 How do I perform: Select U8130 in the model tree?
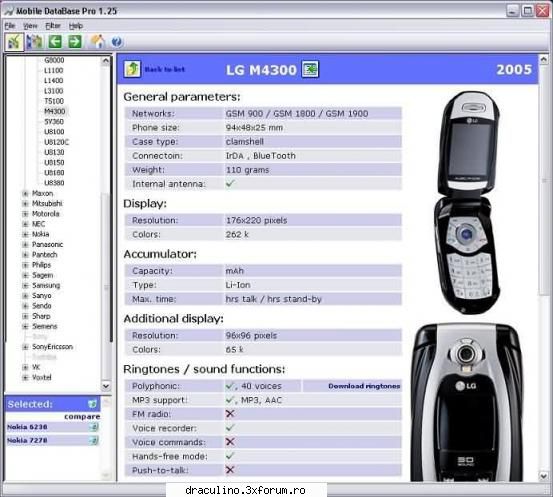54,152
